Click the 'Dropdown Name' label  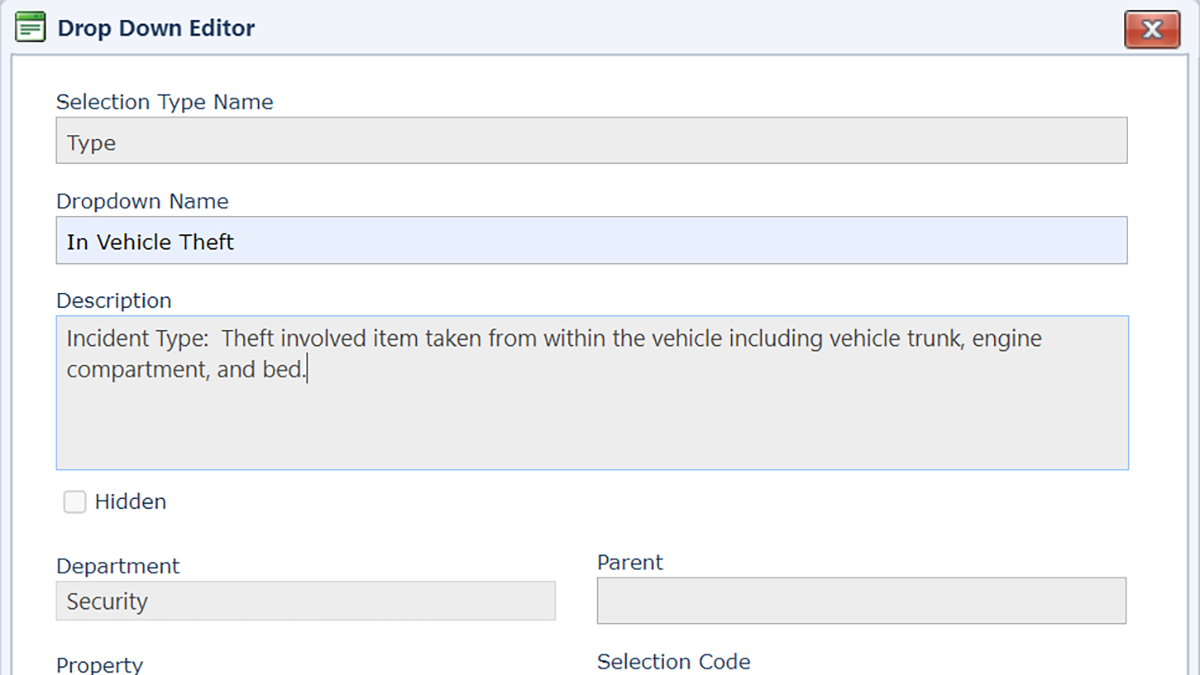coord(142,201)
